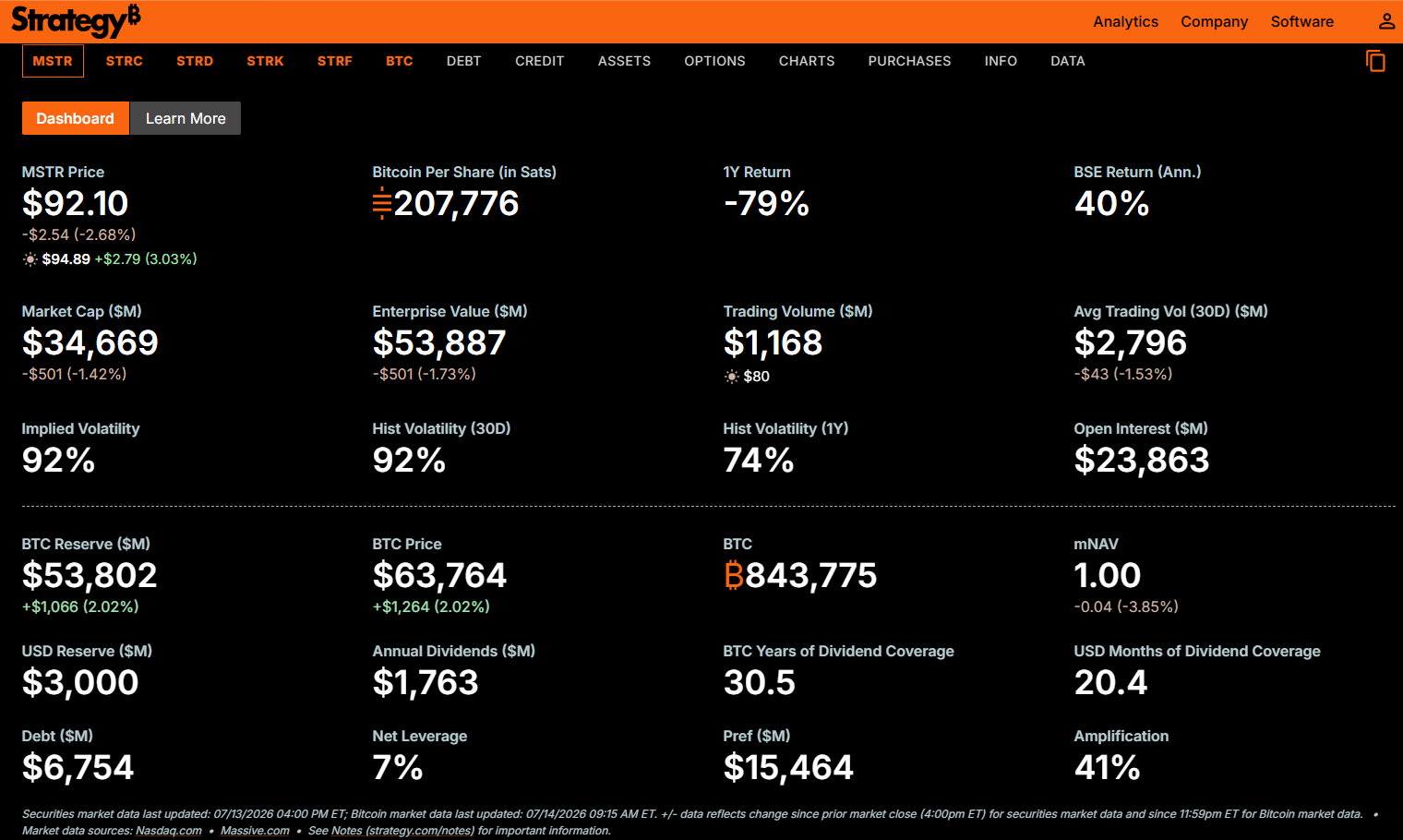Open the Analytics menu
This screenshot has width=1403, height=840.
point(1125,21)
